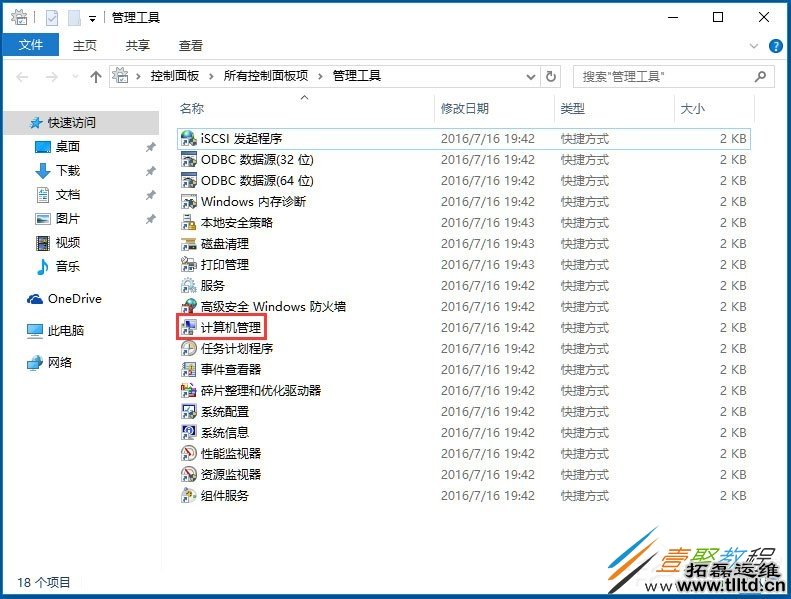
Task: Click the 服务 gear icon
Action: click(189, 286)
